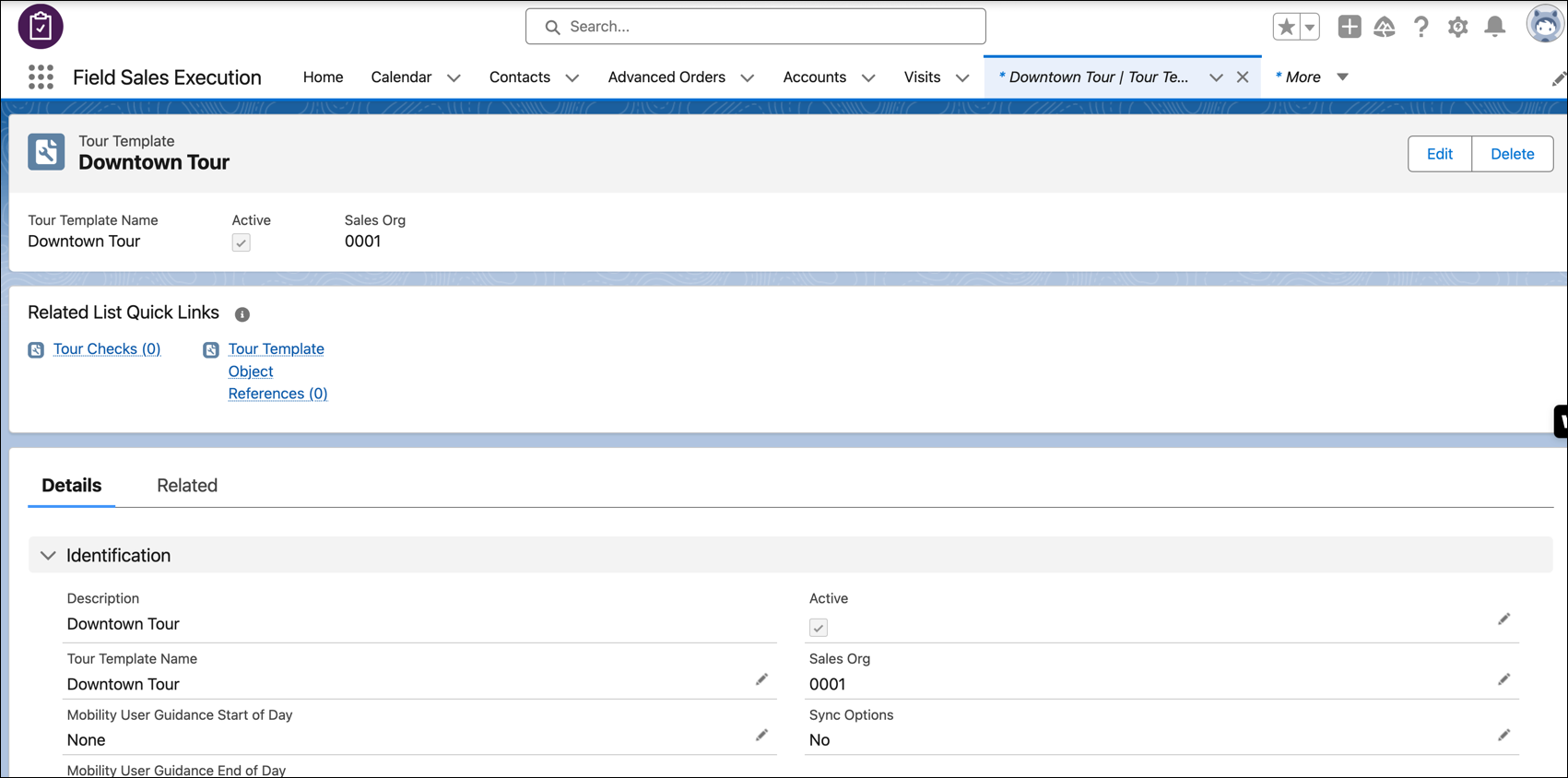
Task: Switch to the Related tab
Action: click(x=187, y=486)
